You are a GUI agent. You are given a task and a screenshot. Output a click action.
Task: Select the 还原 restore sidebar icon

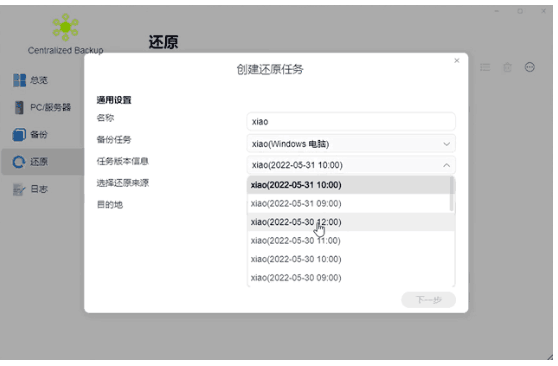pos(19,162)
